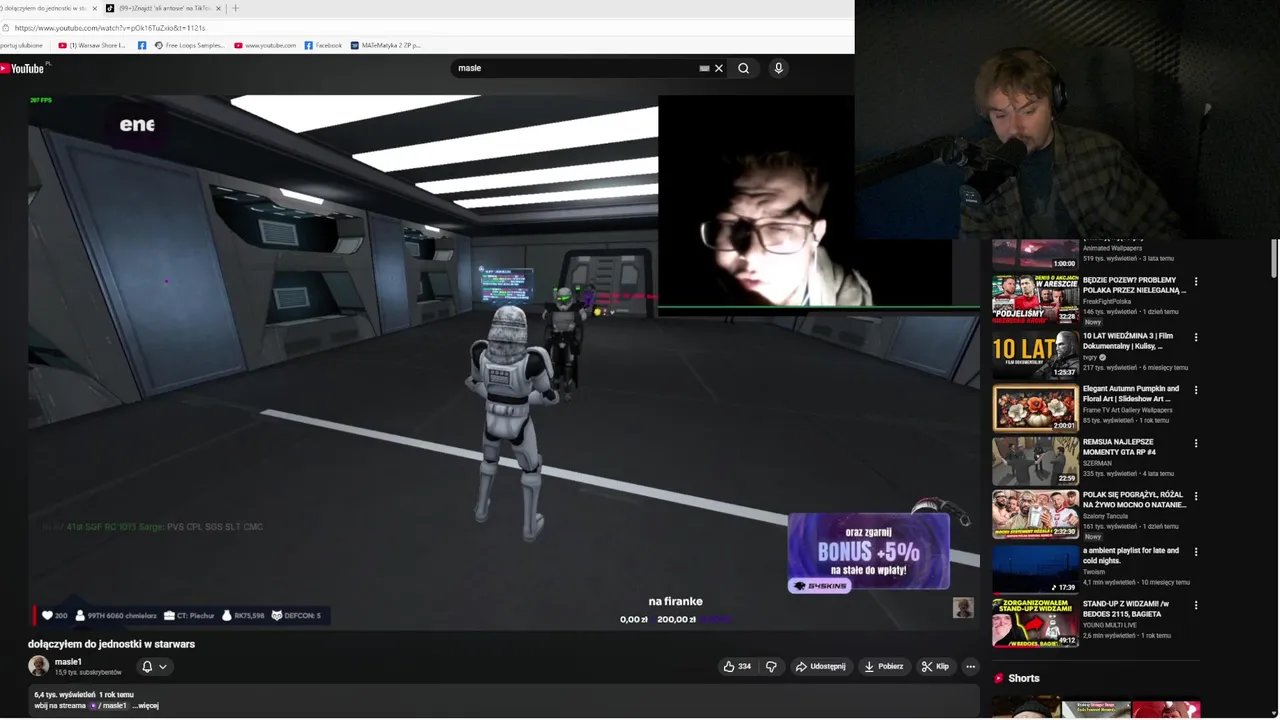The width and height of the screenshot is (1280, 720).
Task: Open the 'tvgry' channel name
Action: click(x=1090, y=357)
